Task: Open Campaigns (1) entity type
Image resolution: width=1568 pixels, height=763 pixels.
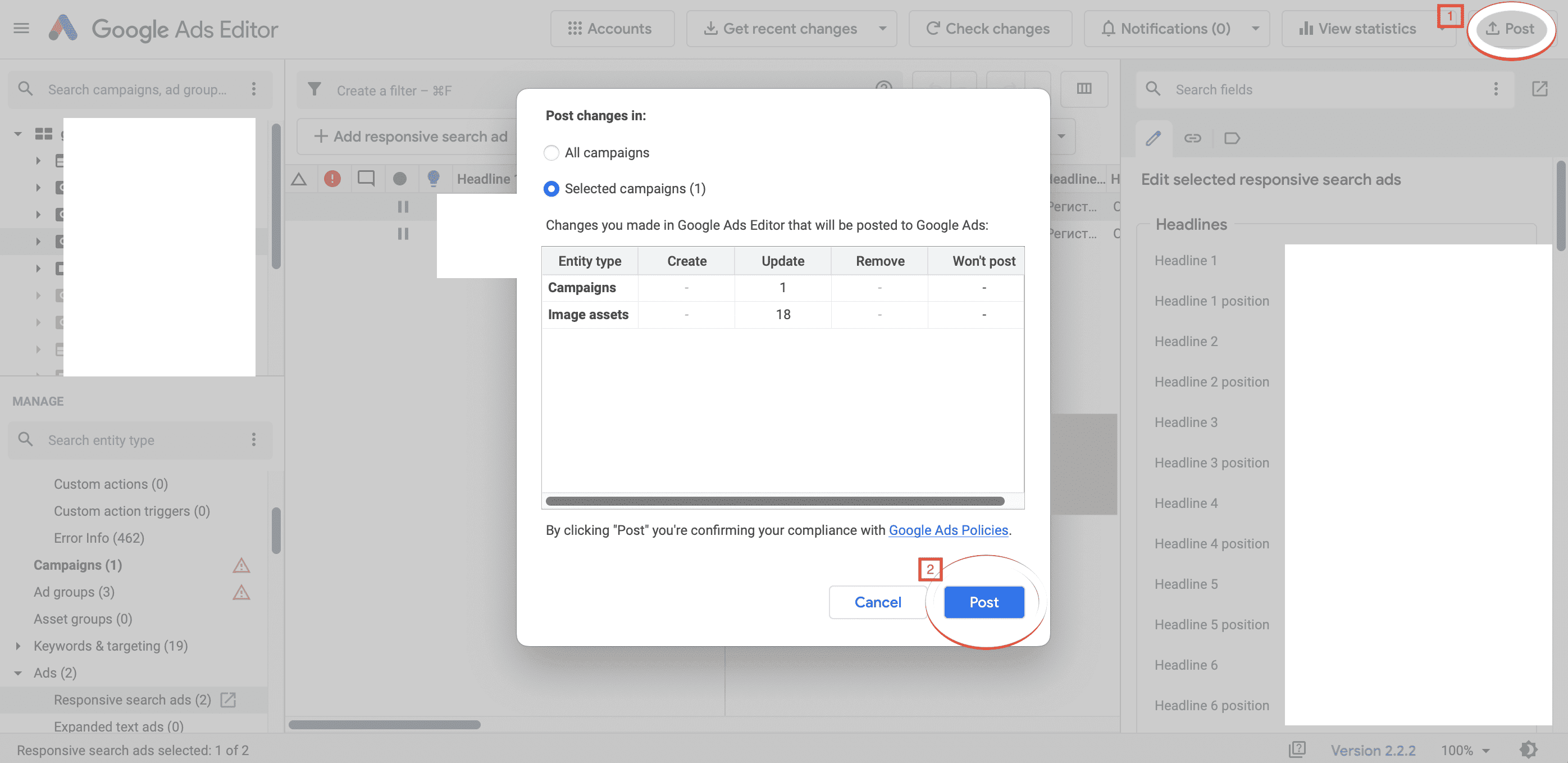Action: (x=78, y=565)
